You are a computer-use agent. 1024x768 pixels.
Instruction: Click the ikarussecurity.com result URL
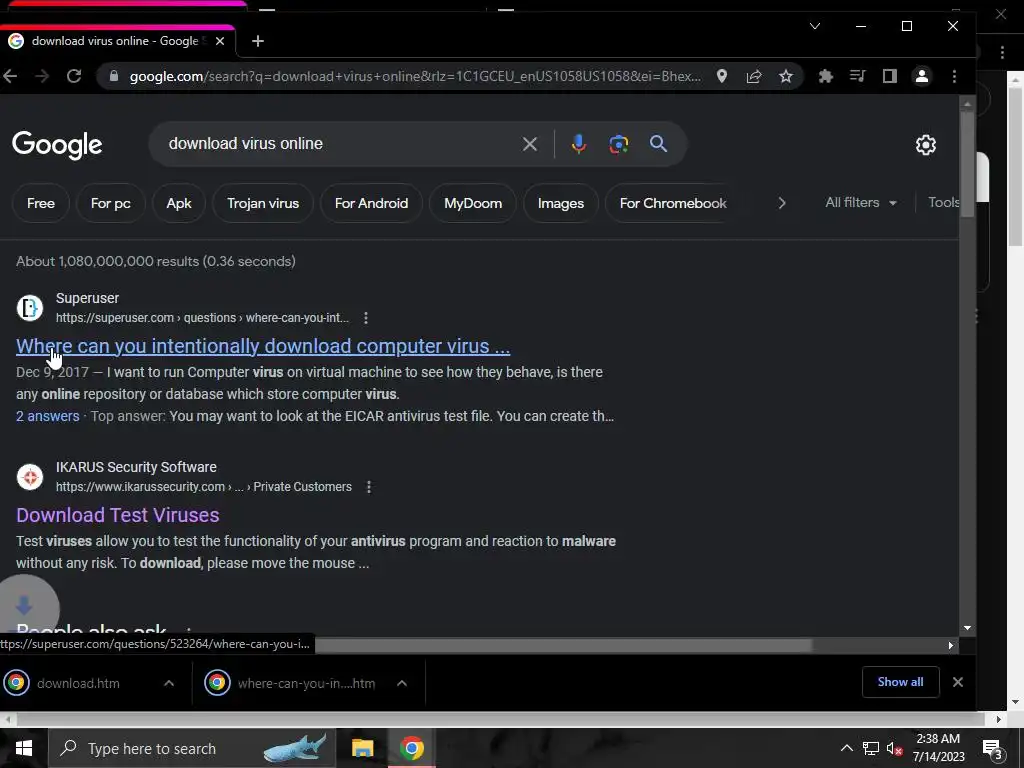pos(204,487)
